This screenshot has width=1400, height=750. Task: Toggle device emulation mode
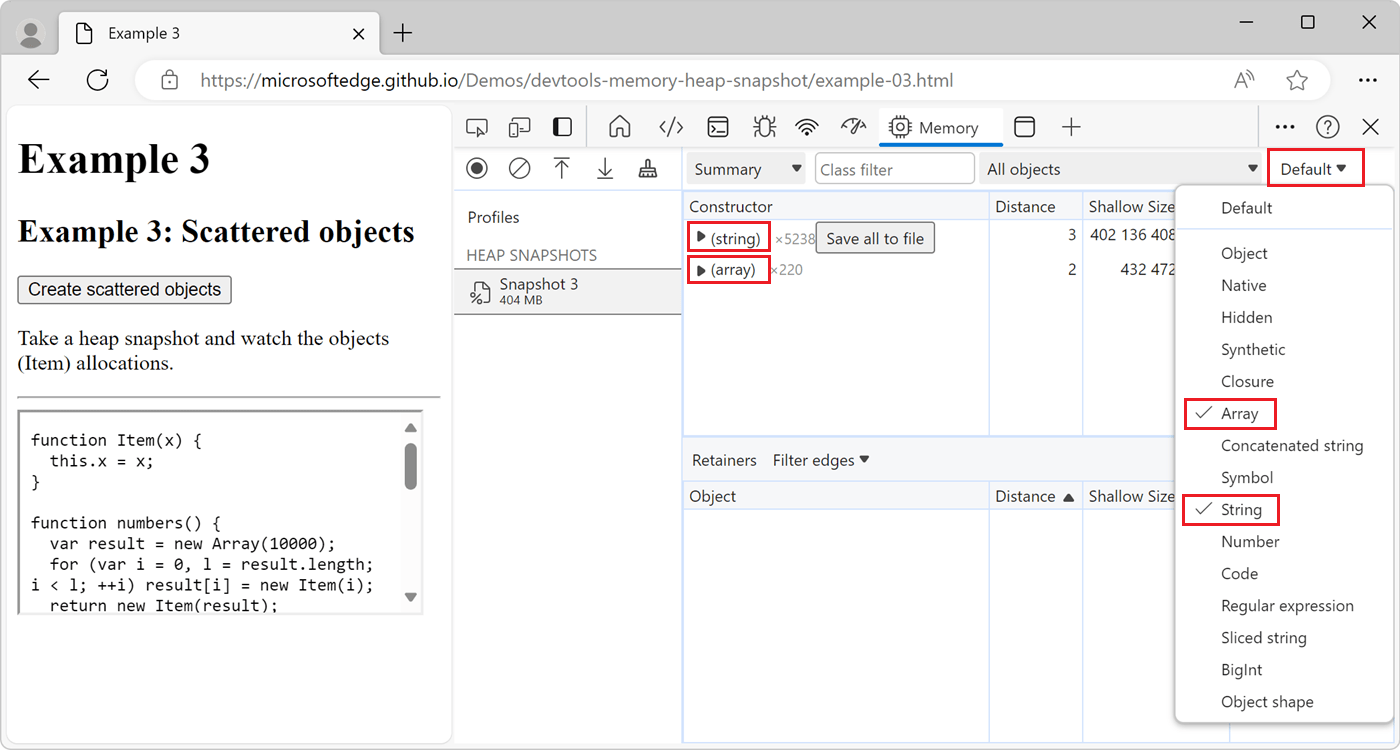point(519,127)
